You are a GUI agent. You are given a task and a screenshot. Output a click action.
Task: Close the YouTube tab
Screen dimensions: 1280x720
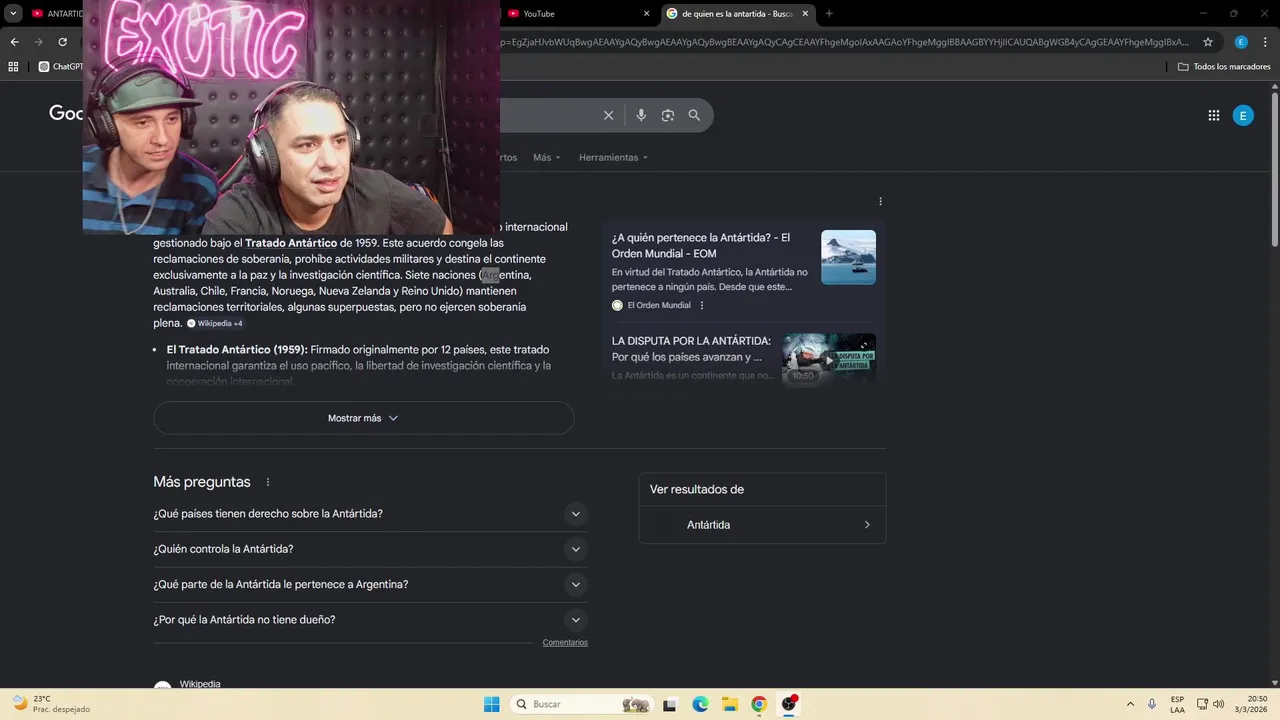(x=646, y=14)
